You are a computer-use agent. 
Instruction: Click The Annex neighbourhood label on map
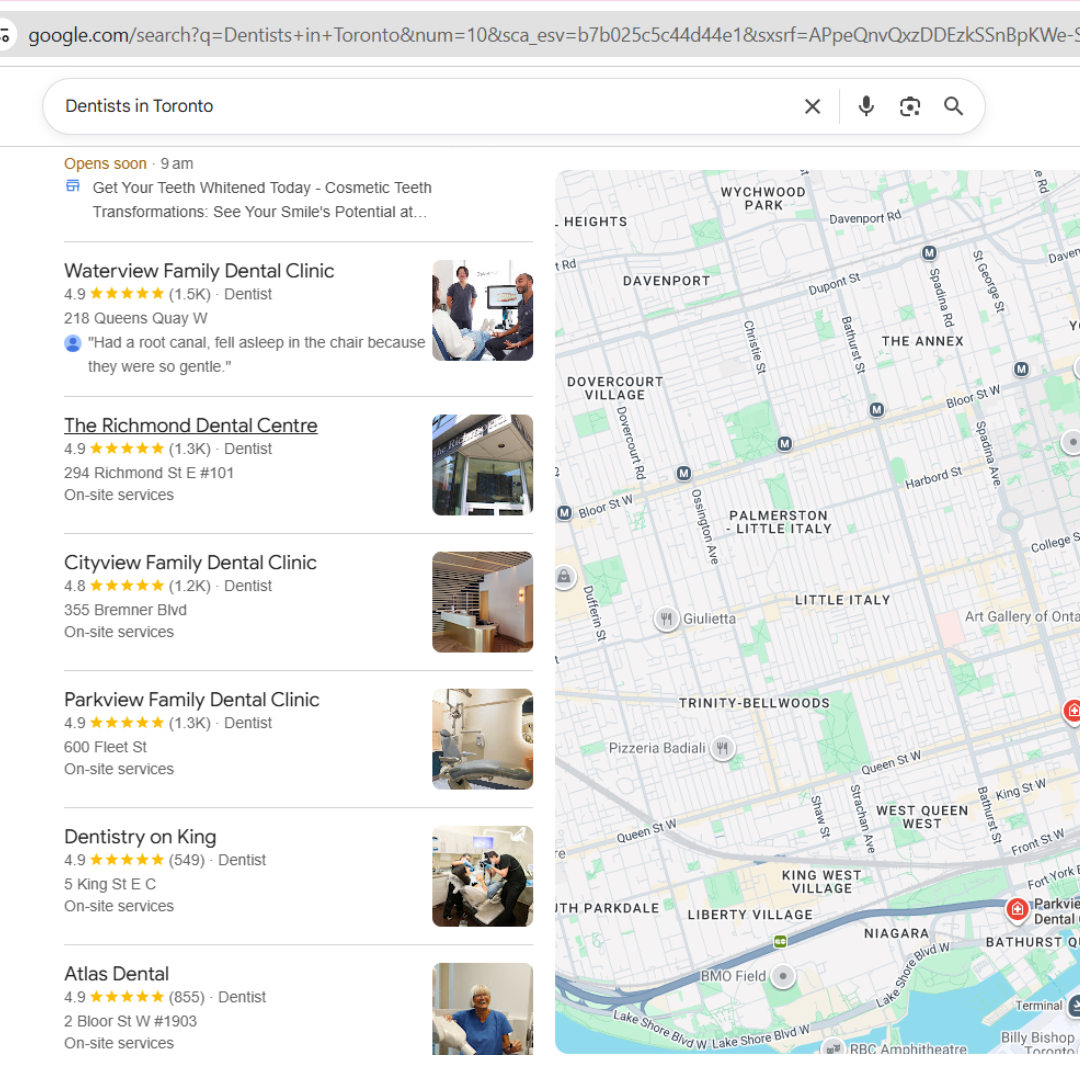coord(922,341)
